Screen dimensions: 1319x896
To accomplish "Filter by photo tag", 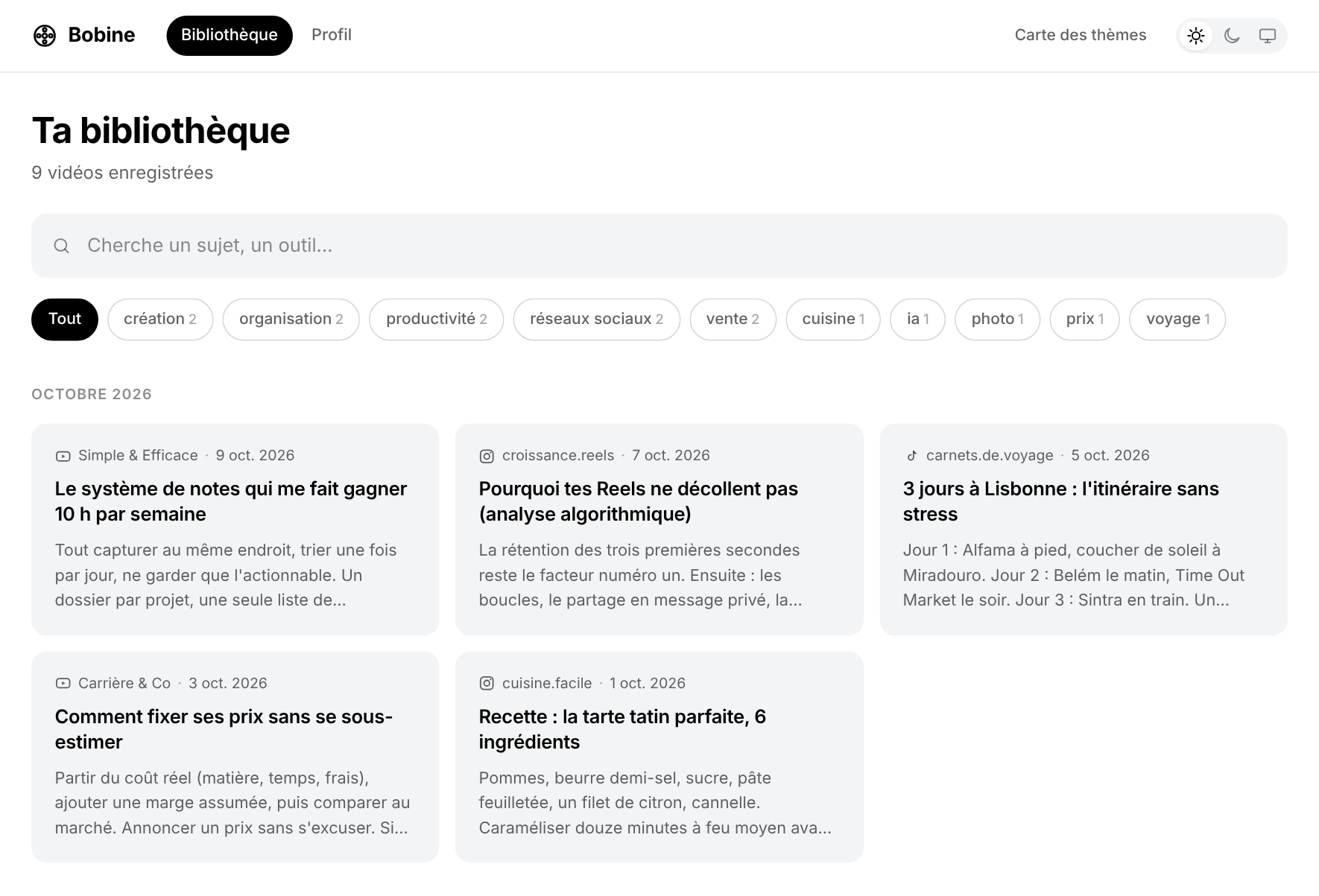I will [x=998, y=320].
